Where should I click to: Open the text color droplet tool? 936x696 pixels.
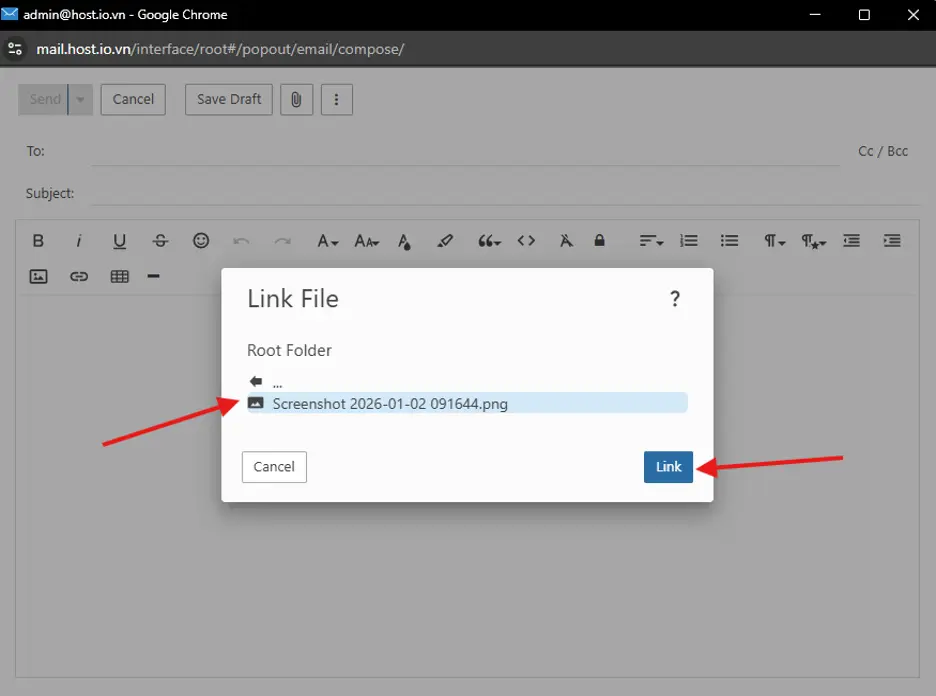404,241
